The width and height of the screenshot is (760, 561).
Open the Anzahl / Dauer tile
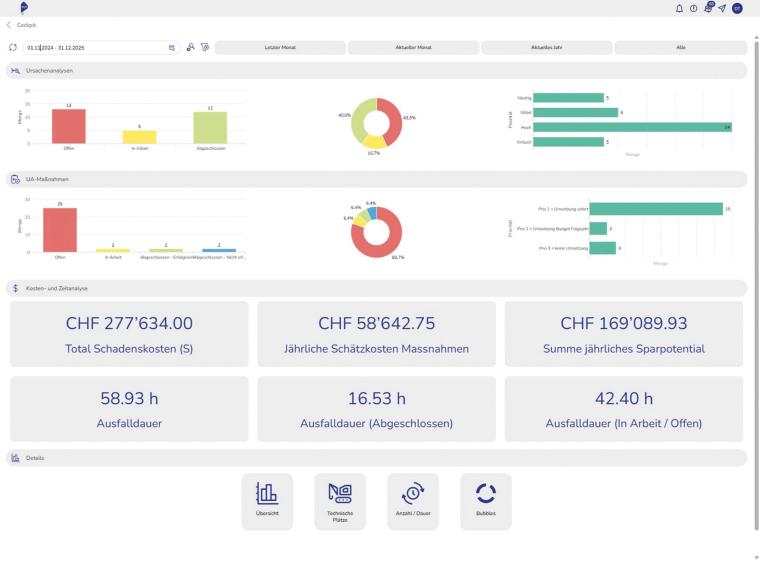coord(413,501)
